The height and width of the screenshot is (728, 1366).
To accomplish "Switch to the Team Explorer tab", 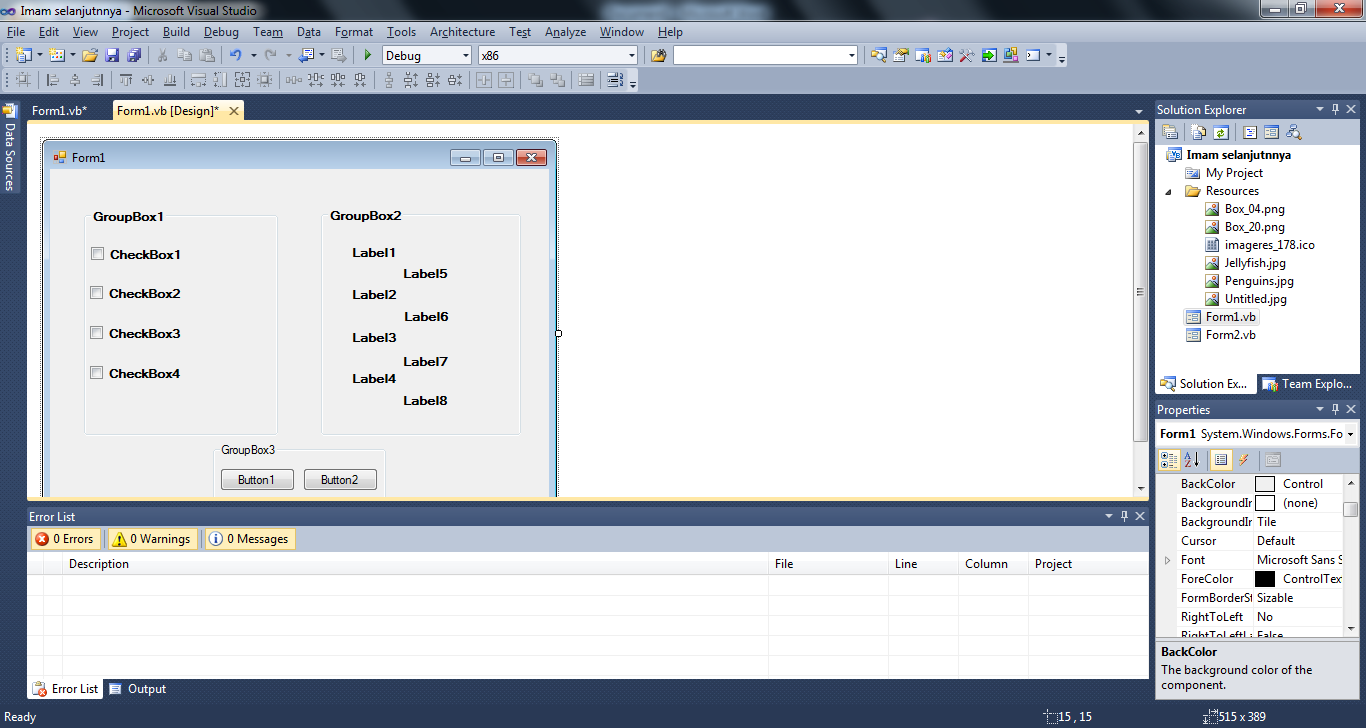I will point(1308,384).
